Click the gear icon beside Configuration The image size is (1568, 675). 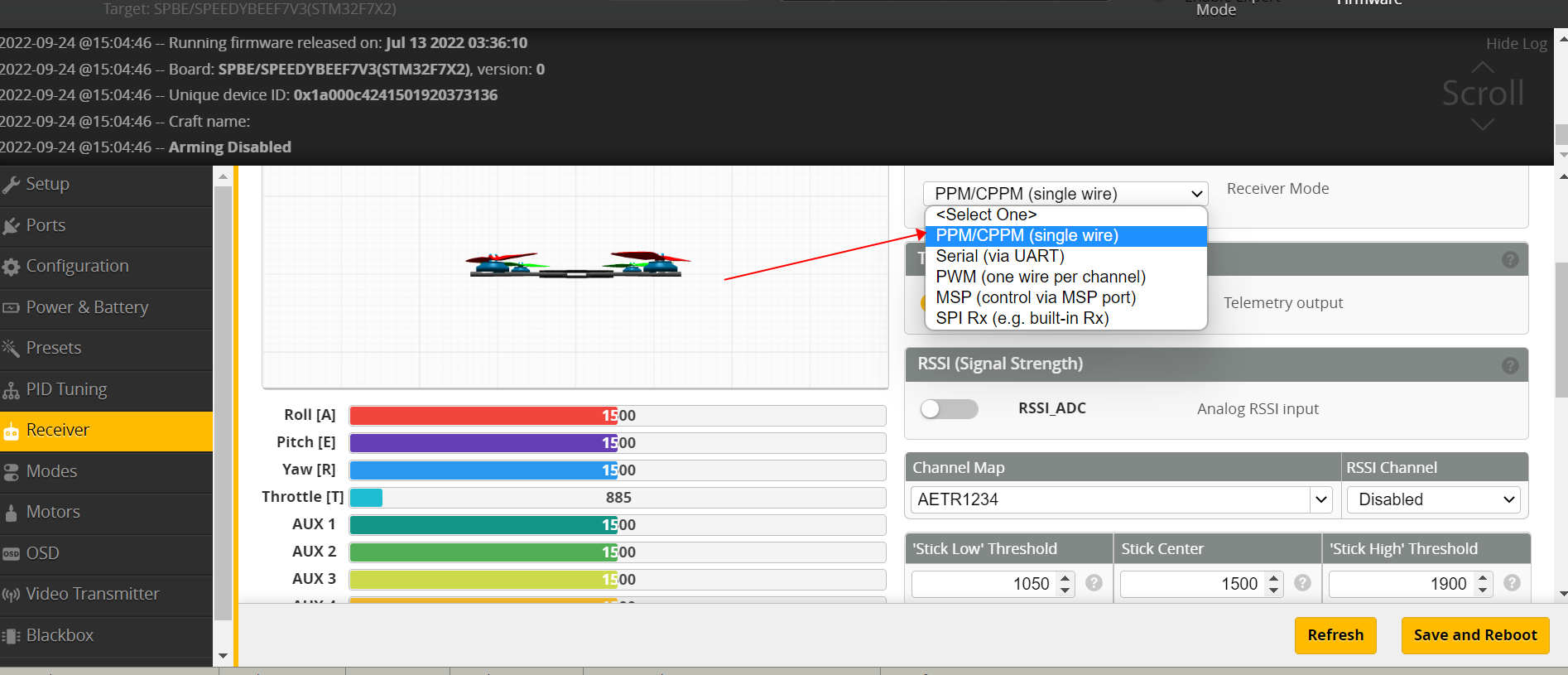point(12,267)
